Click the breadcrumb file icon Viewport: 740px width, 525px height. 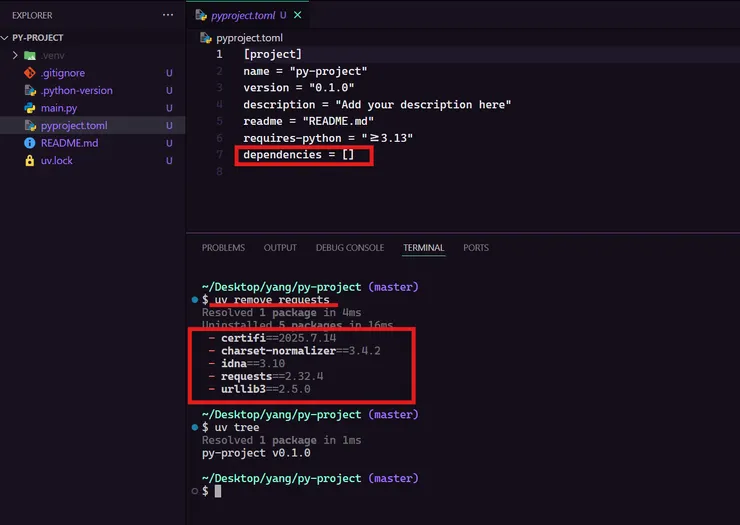coord(206,38)
